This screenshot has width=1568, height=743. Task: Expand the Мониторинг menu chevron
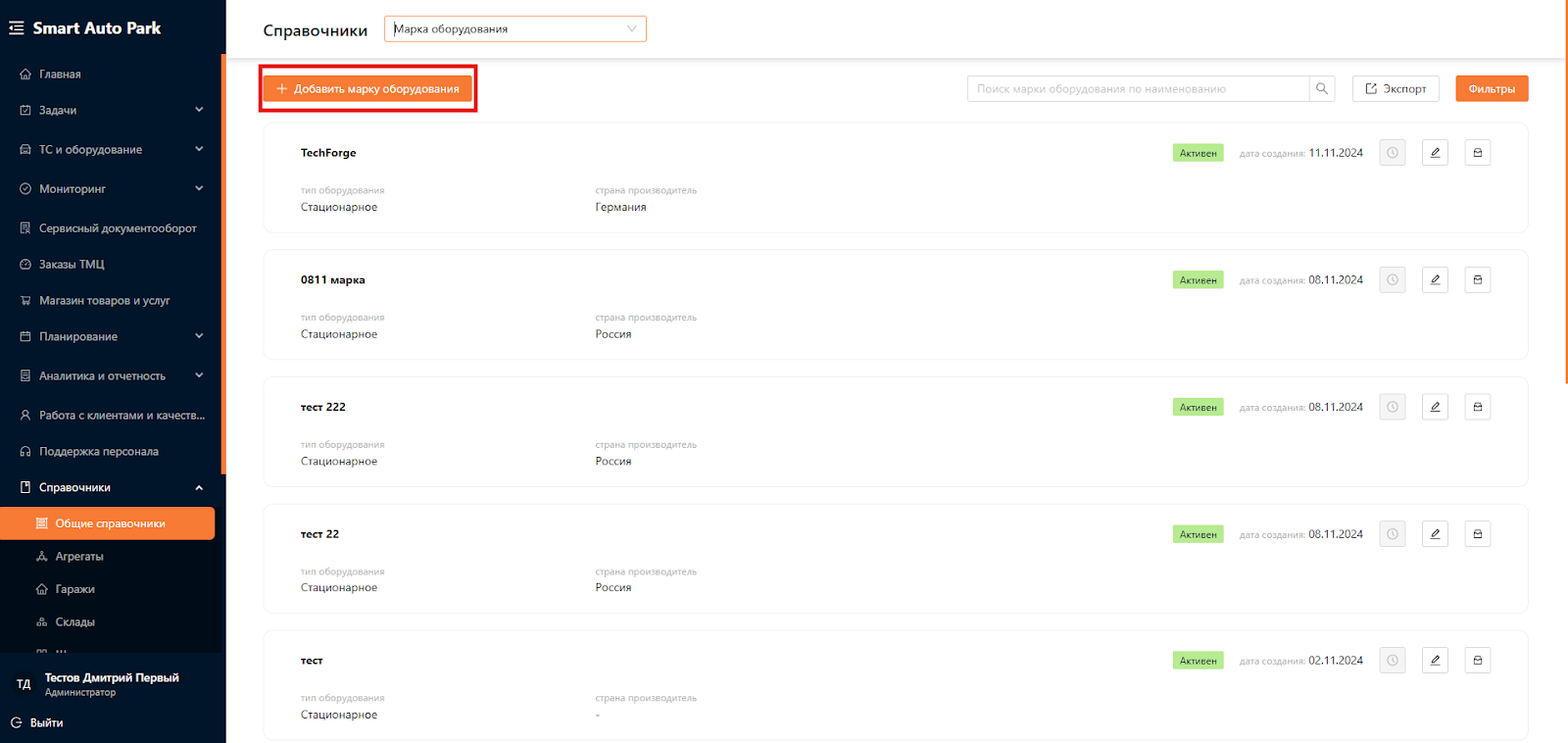199,188
